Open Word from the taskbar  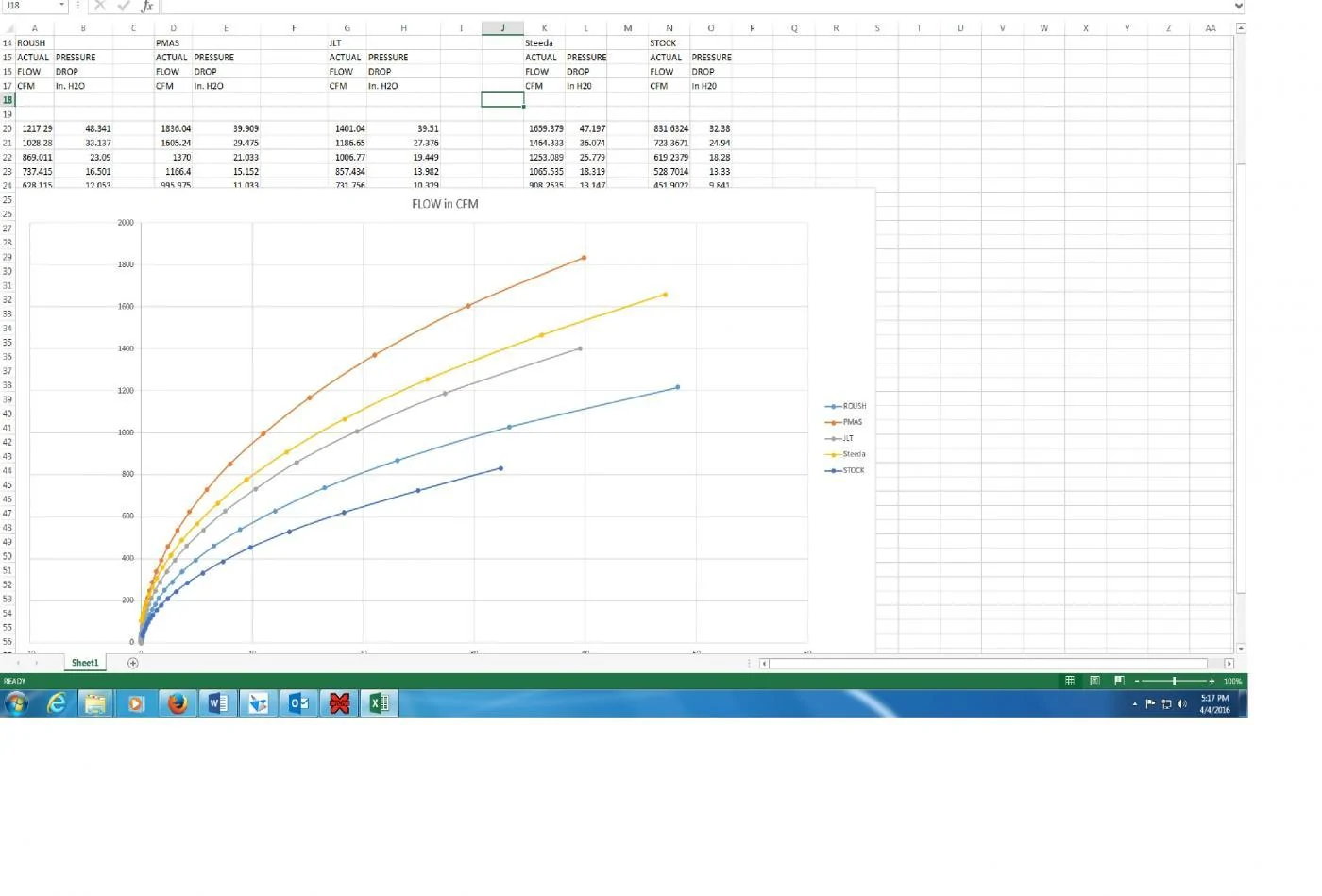pos(217,703)
